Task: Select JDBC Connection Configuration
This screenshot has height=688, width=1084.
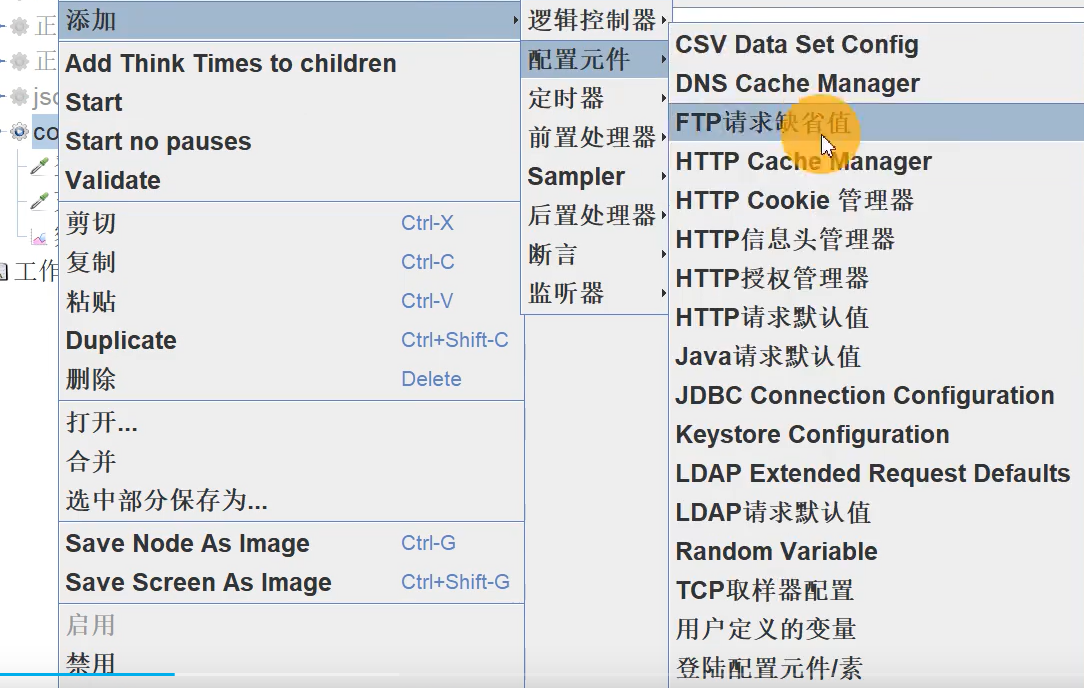Action: [864, 396]
